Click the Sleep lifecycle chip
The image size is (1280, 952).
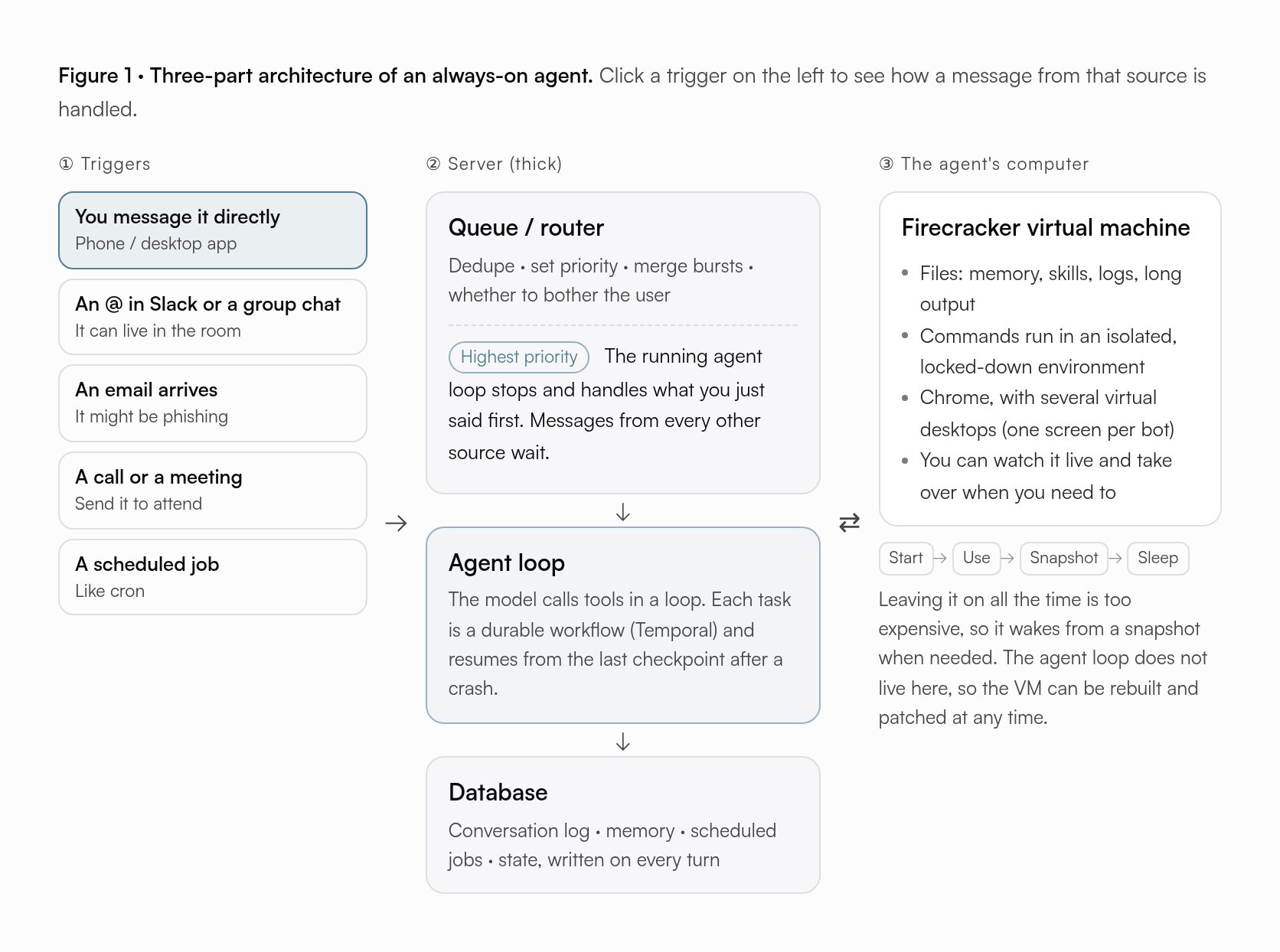pyautogui.click(x=1158, y=558)
